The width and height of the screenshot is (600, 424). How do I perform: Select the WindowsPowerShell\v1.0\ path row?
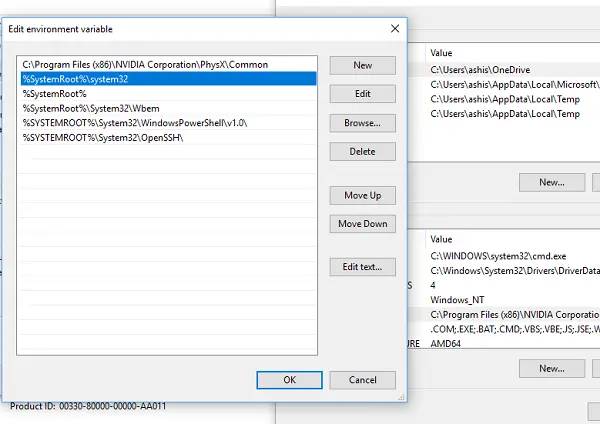168,123
